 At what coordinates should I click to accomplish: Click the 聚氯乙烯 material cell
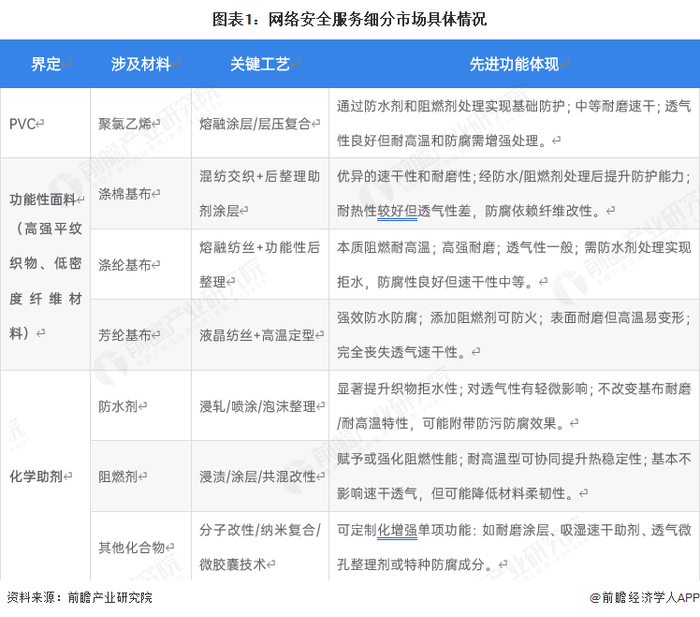coord(141,123)
